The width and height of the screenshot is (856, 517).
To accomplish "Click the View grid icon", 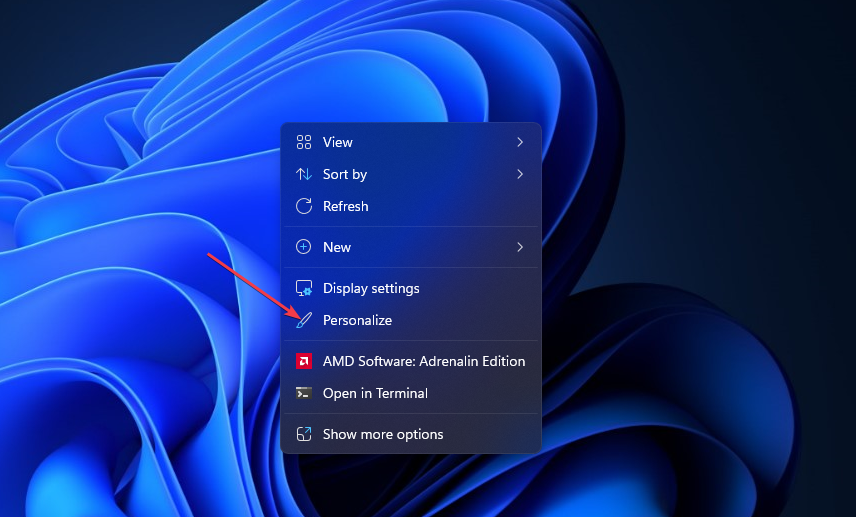I will click(304, 142).
